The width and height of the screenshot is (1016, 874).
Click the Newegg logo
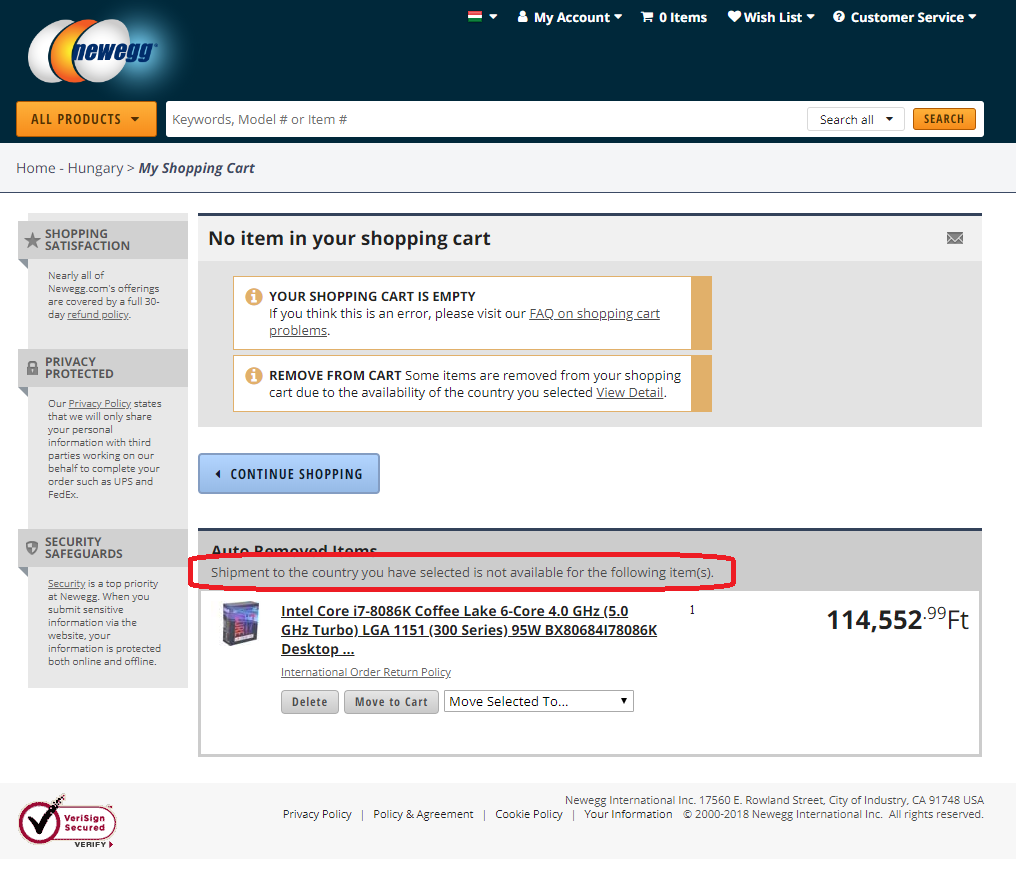tap(93, 51)
